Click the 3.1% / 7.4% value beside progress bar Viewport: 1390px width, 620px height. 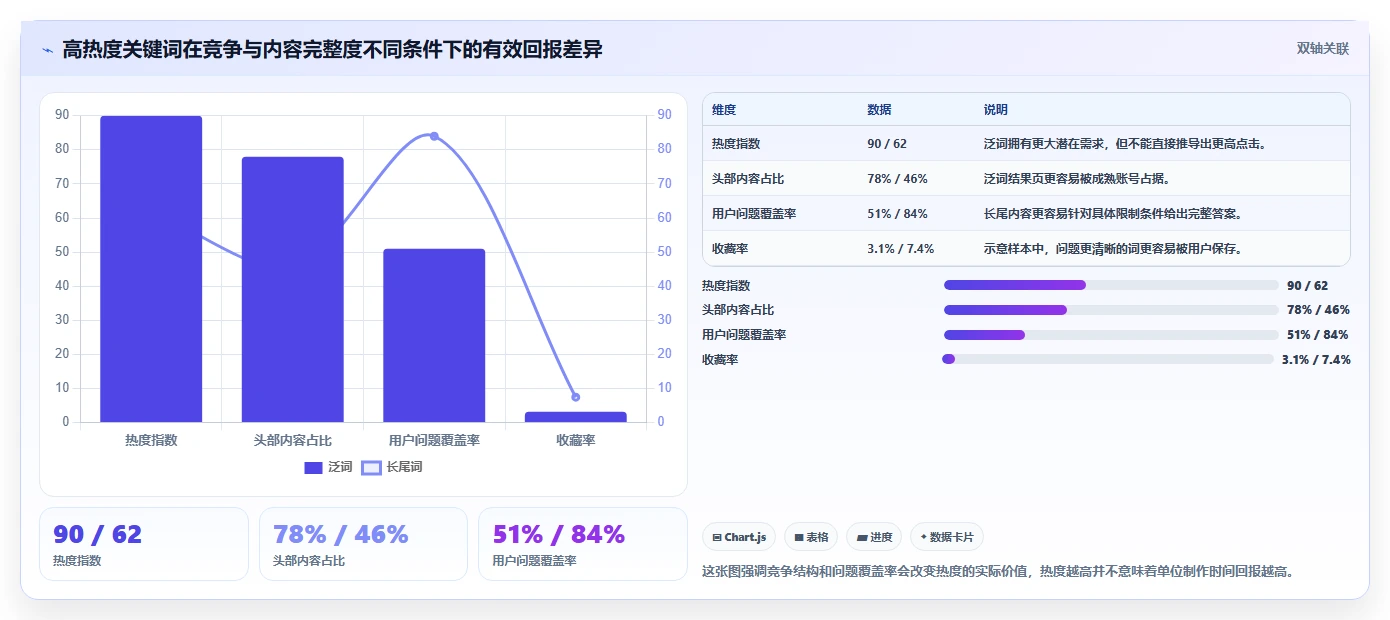[1316, 359]
